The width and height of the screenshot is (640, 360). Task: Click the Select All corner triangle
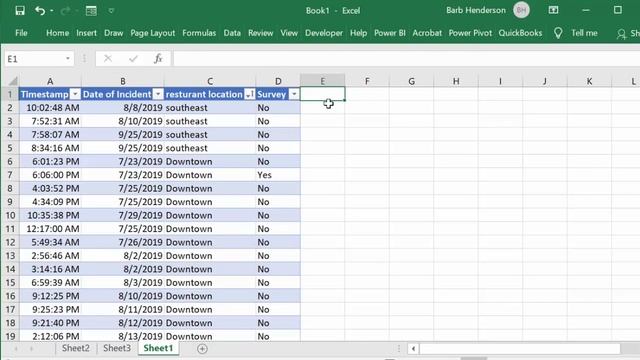(12, 81)
